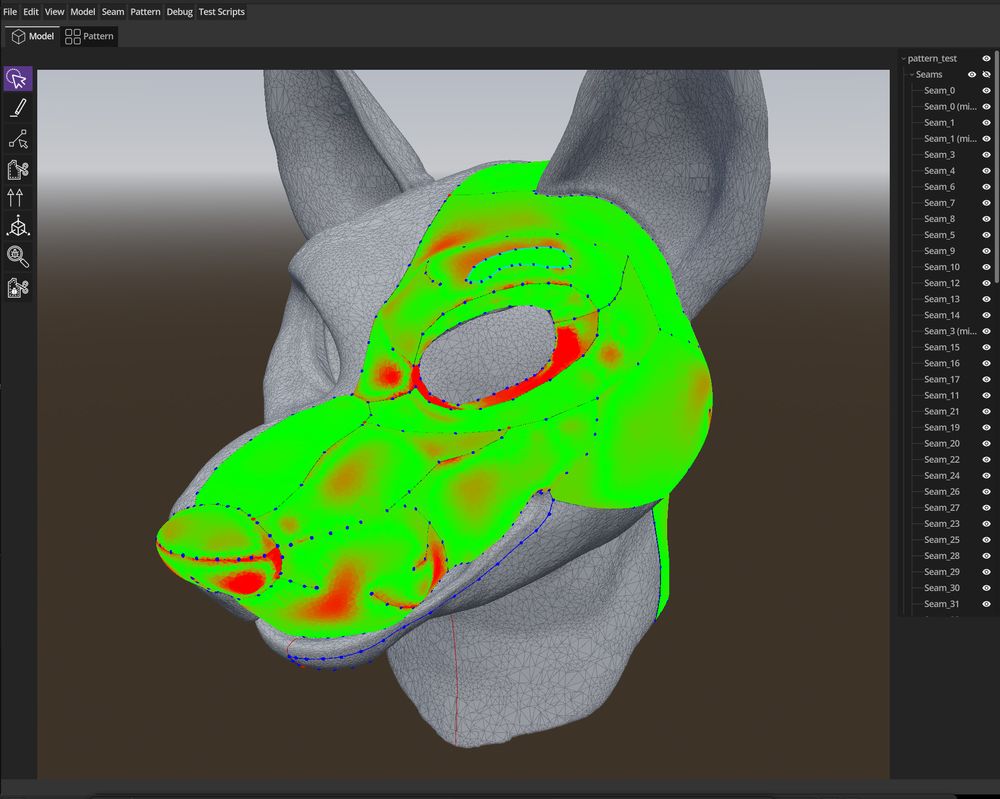Open the Seam menu
This screenshot has width=1000, height=799.
pos(113,11)
